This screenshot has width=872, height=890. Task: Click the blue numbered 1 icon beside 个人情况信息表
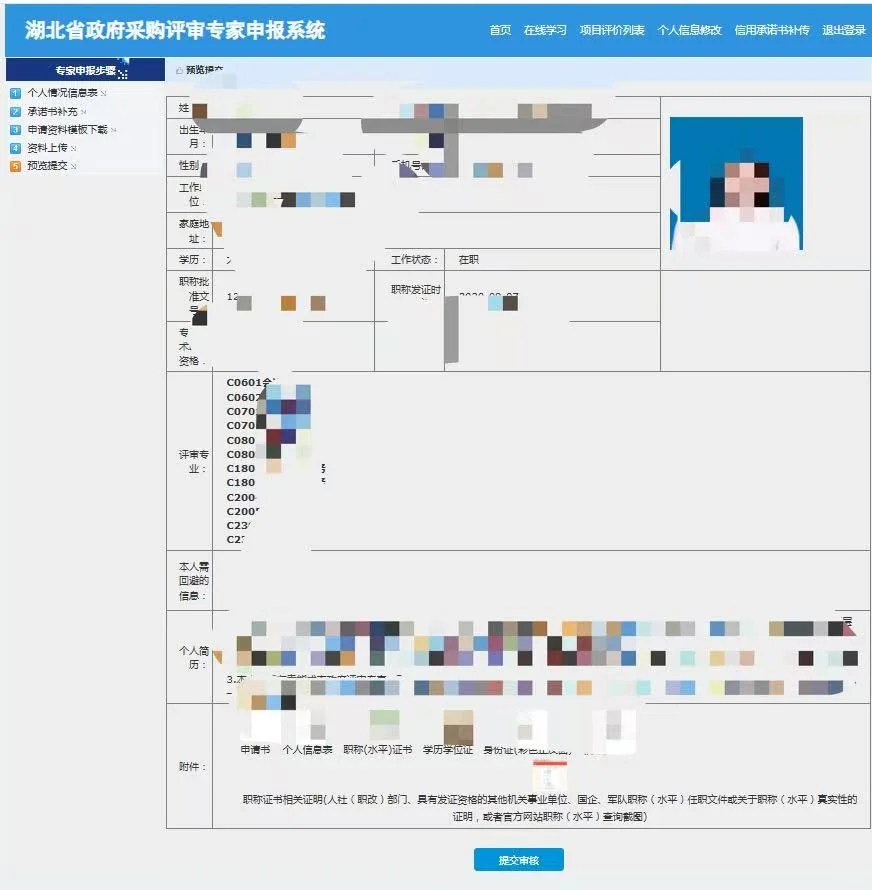[x=14, y=92]
